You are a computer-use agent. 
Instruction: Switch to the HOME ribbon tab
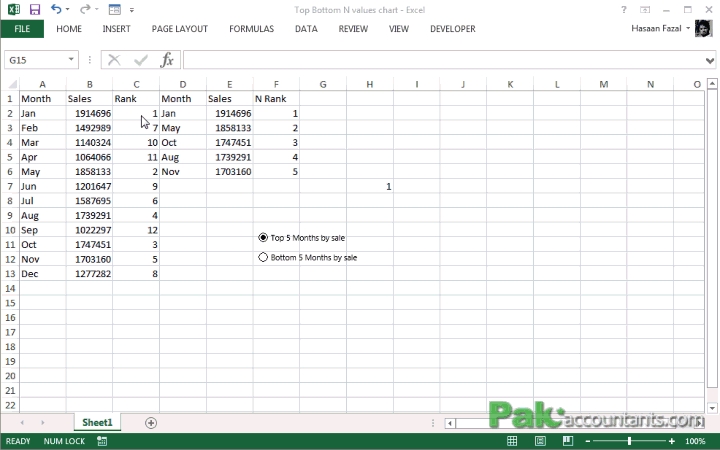(x=69, y=29)
